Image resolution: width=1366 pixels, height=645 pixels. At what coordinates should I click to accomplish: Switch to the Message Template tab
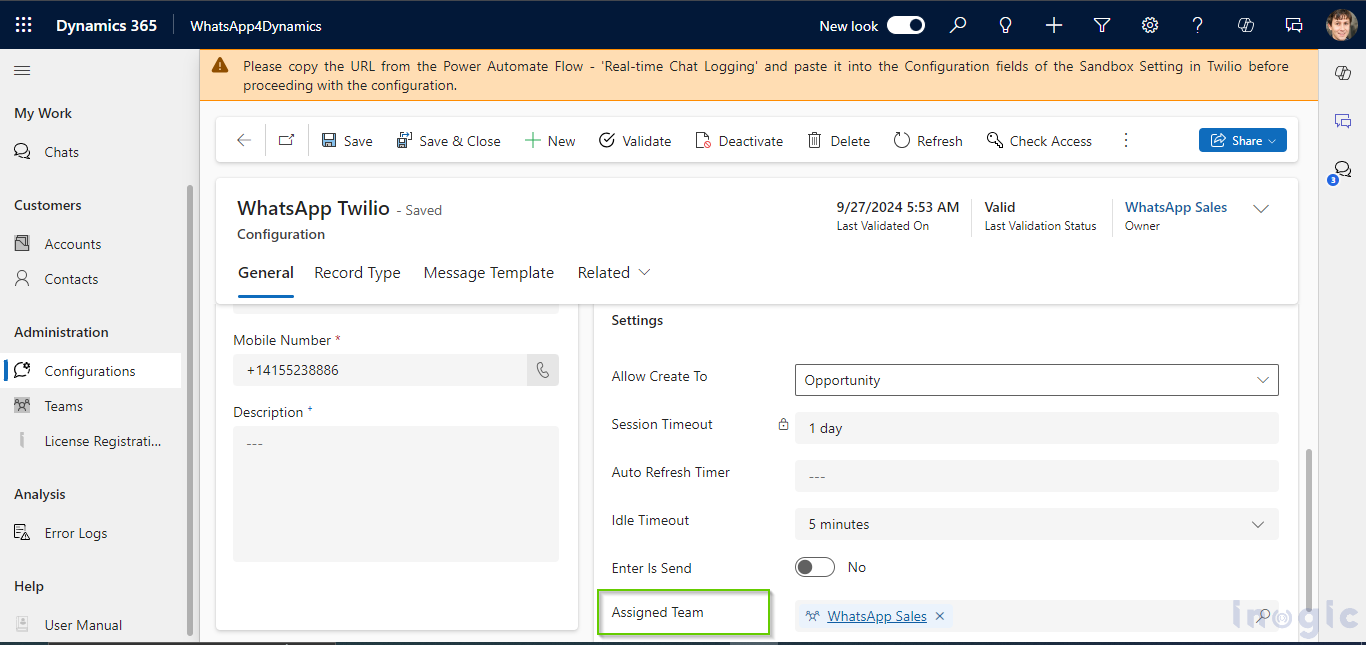tap(488, 273)
